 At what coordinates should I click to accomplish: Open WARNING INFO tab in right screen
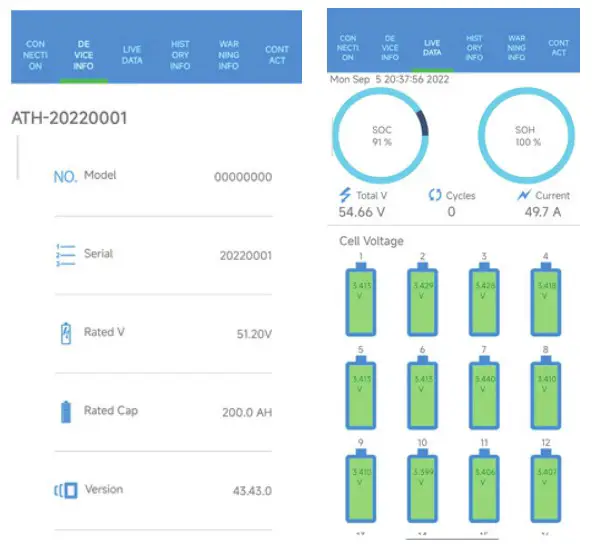[516, 48]
